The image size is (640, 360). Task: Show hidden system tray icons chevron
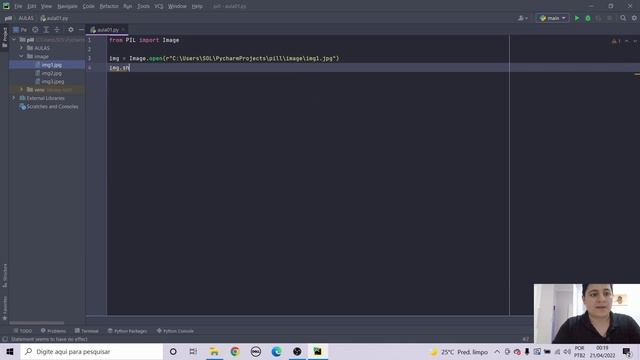(497, 352)
